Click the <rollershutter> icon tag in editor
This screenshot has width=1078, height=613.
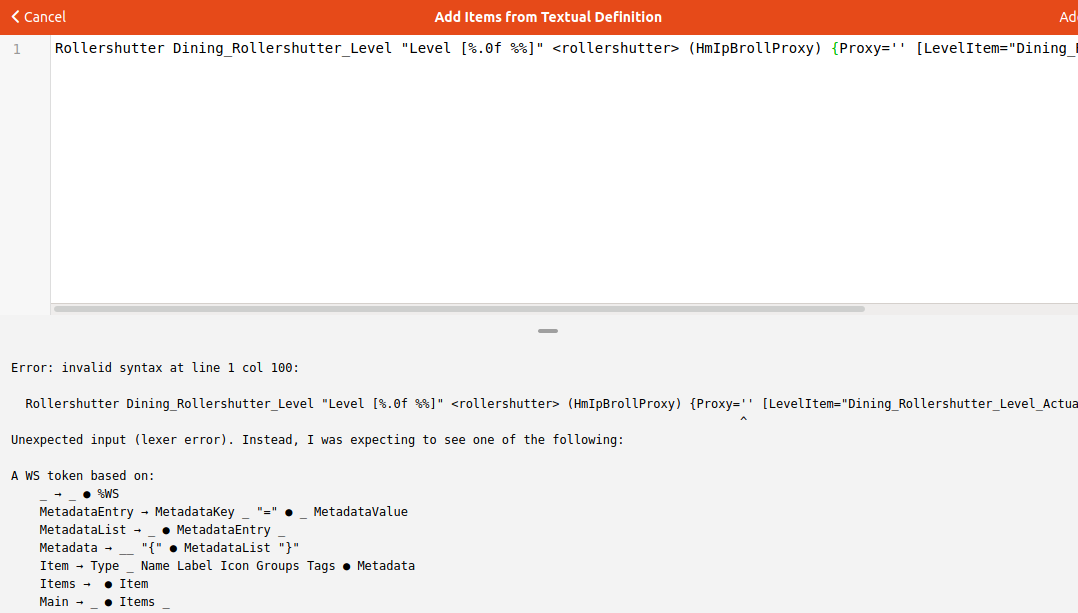click(x=616, y=48)
